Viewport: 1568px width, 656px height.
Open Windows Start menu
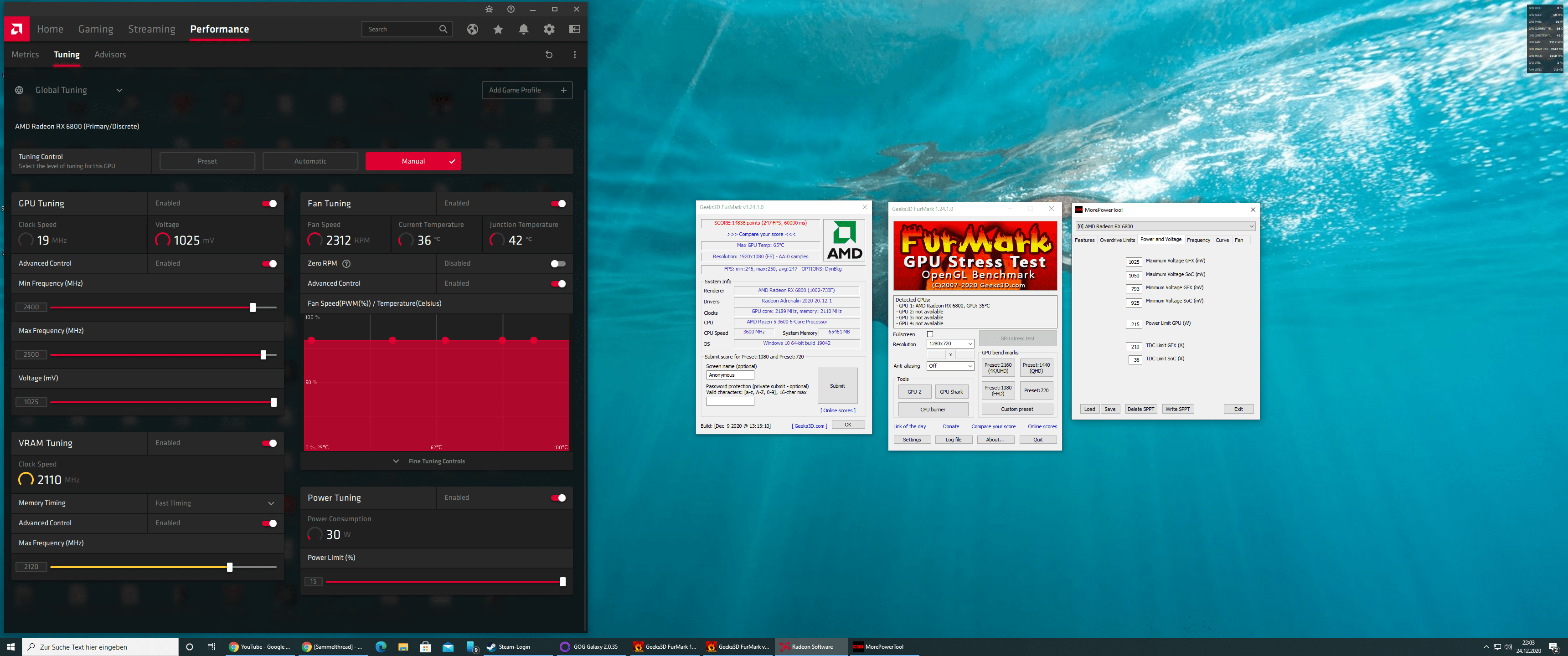[10, 646]
